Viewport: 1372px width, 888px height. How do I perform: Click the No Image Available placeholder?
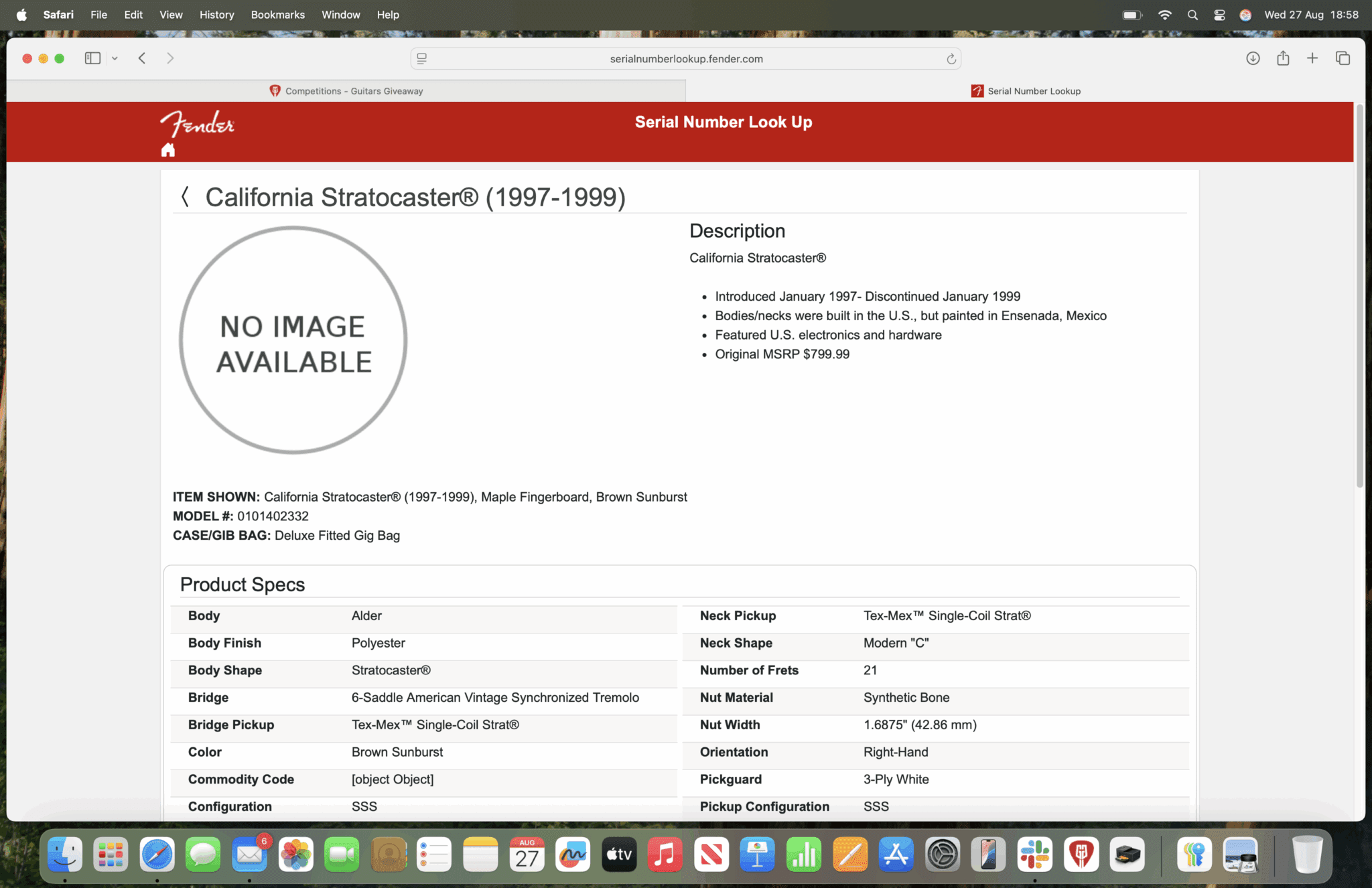(x=293, y=340)
